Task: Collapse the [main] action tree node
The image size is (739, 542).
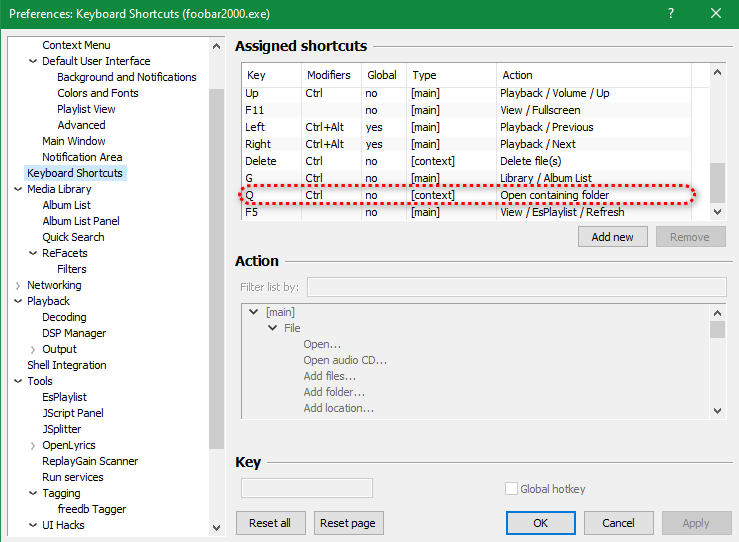Action: tap(256, 312)
